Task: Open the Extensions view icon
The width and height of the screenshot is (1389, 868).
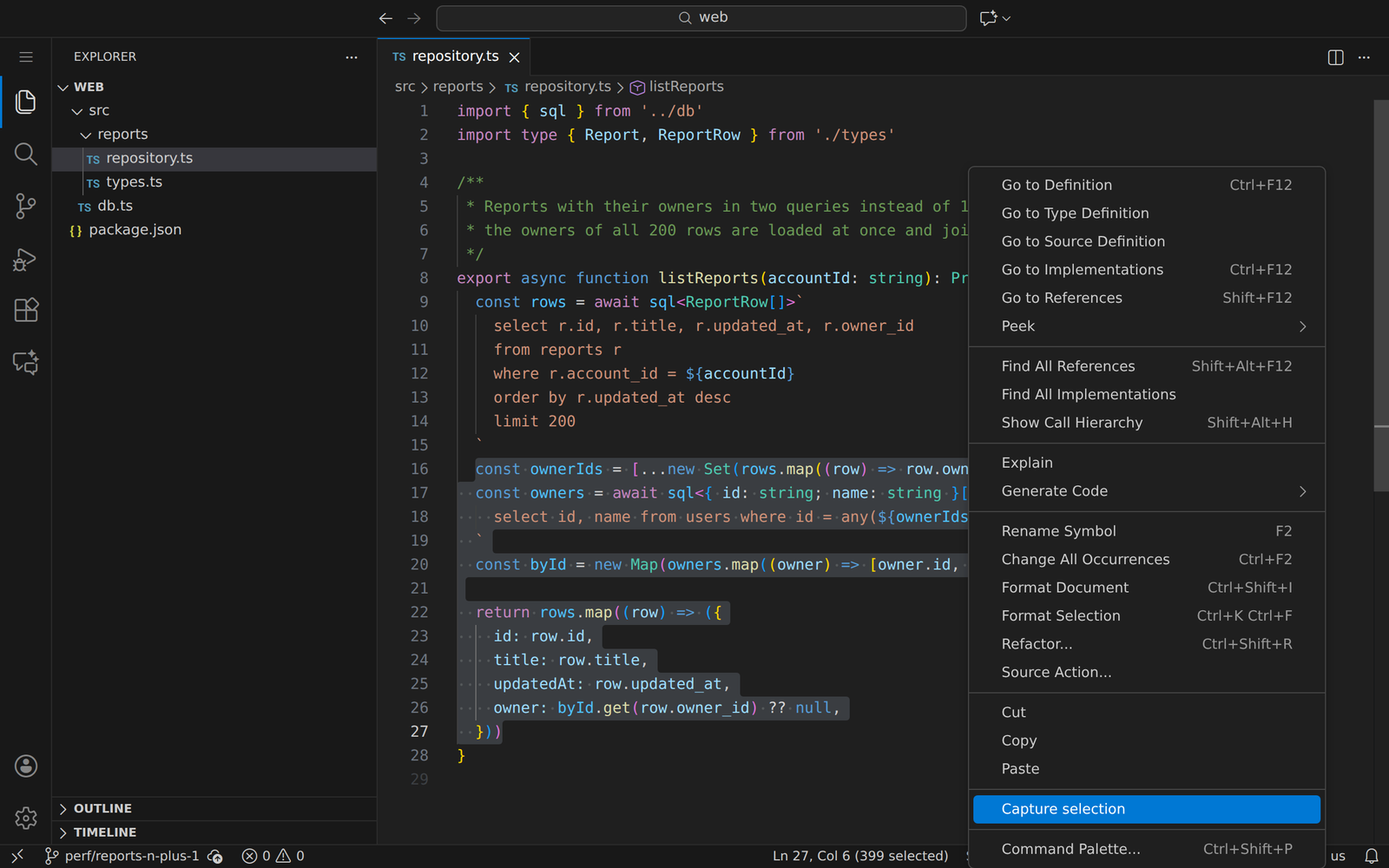Action: (x=26, y=310)
